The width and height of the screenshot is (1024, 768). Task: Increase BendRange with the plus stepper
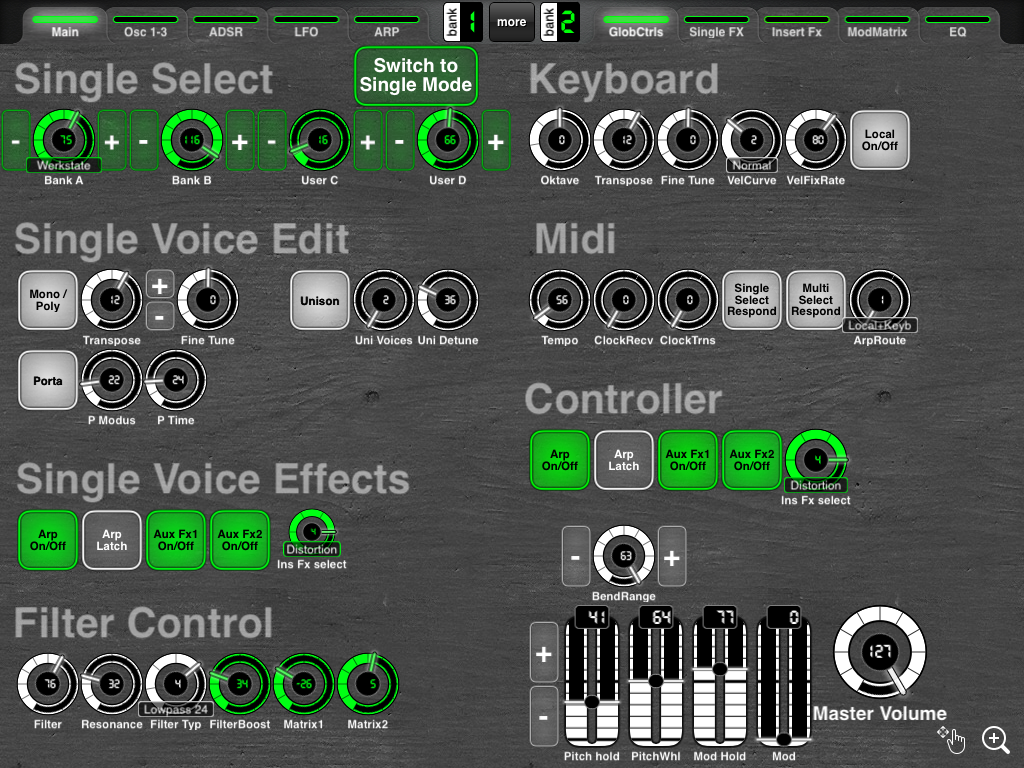[672, 557]
